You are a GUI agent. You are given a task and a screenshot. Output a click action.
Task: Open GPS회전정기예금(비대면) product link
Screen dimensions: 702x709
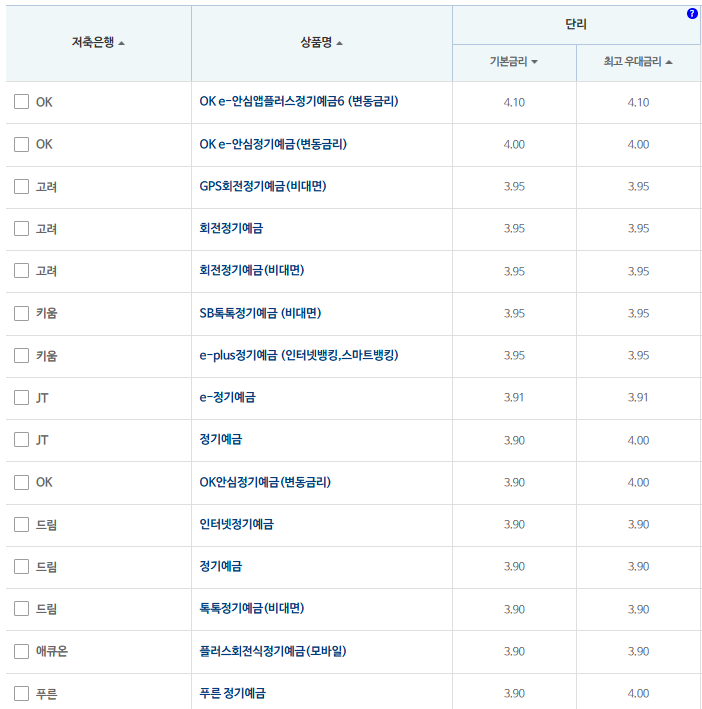point(263,186)
